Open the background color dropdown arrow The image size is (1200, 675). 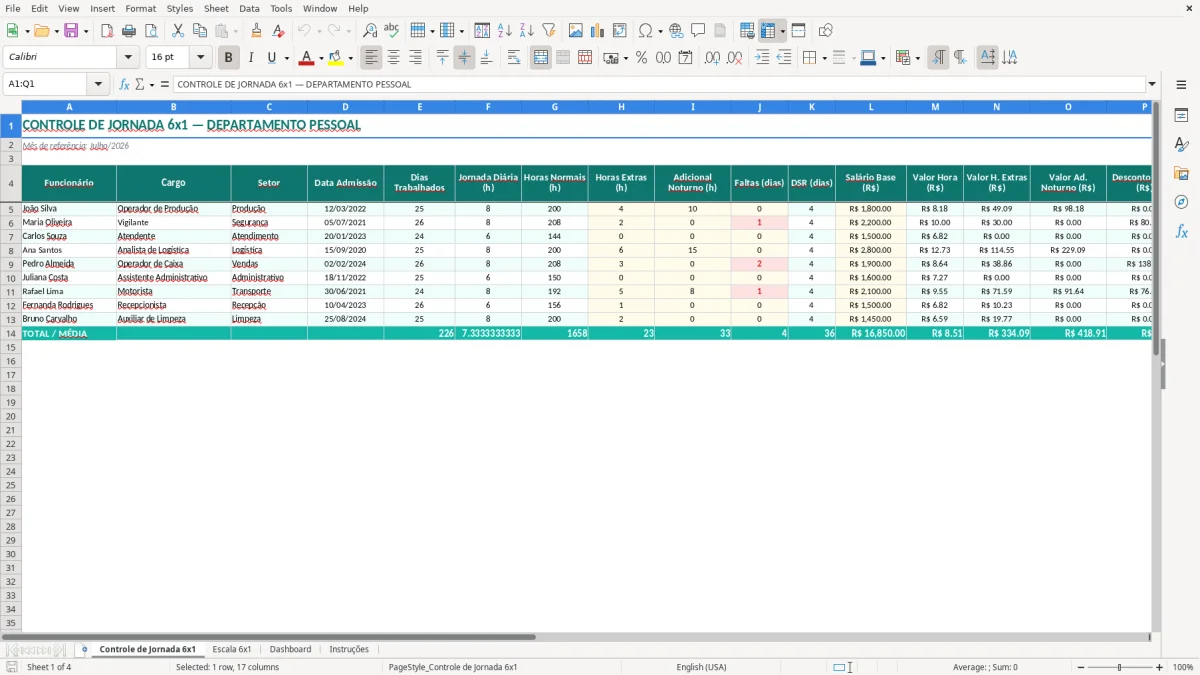350,58
